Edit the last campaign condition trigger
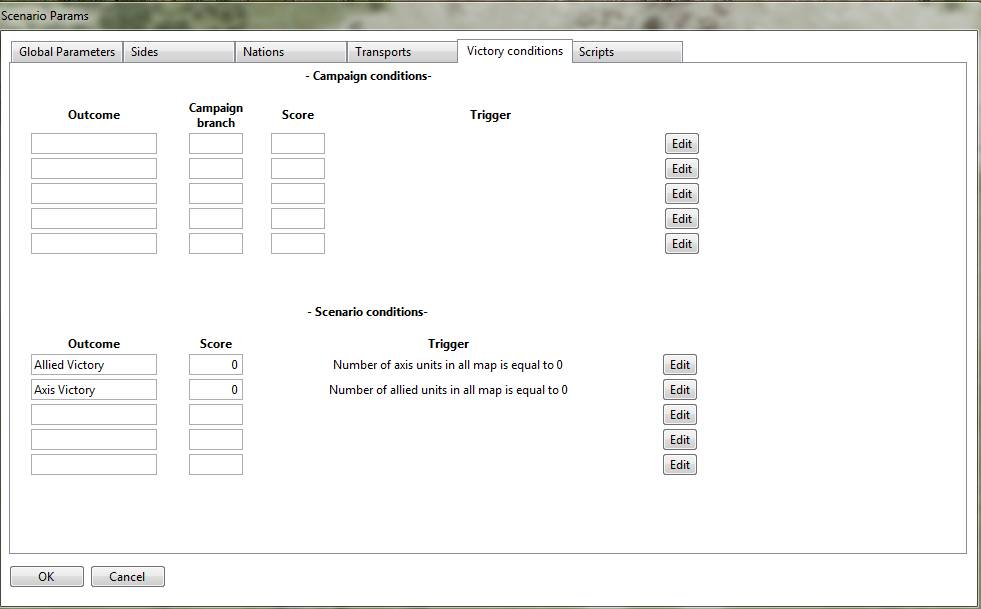 point(682,244)
